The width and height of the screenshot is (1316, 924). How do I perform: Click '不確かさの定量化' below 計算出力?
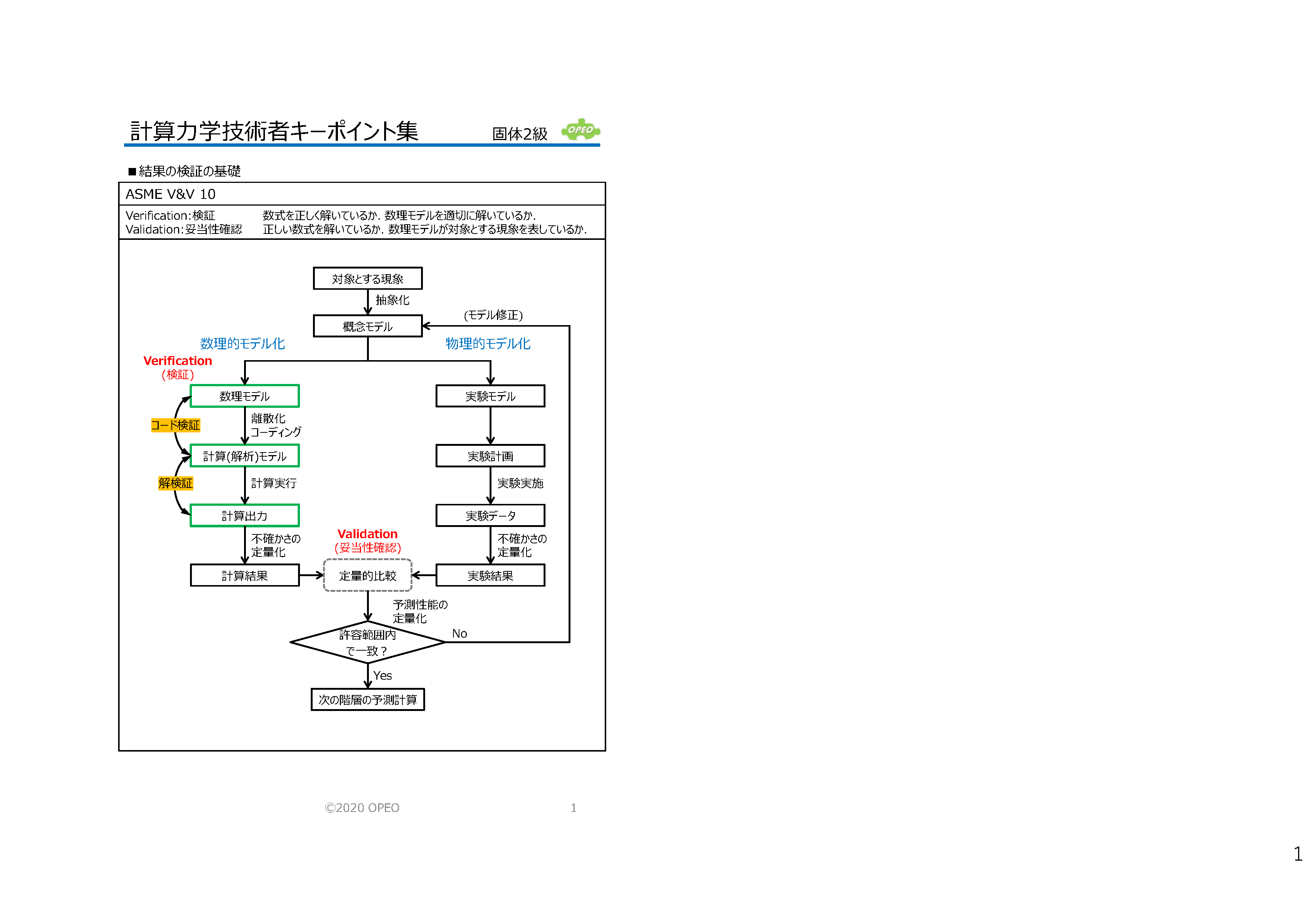point(276,545)
